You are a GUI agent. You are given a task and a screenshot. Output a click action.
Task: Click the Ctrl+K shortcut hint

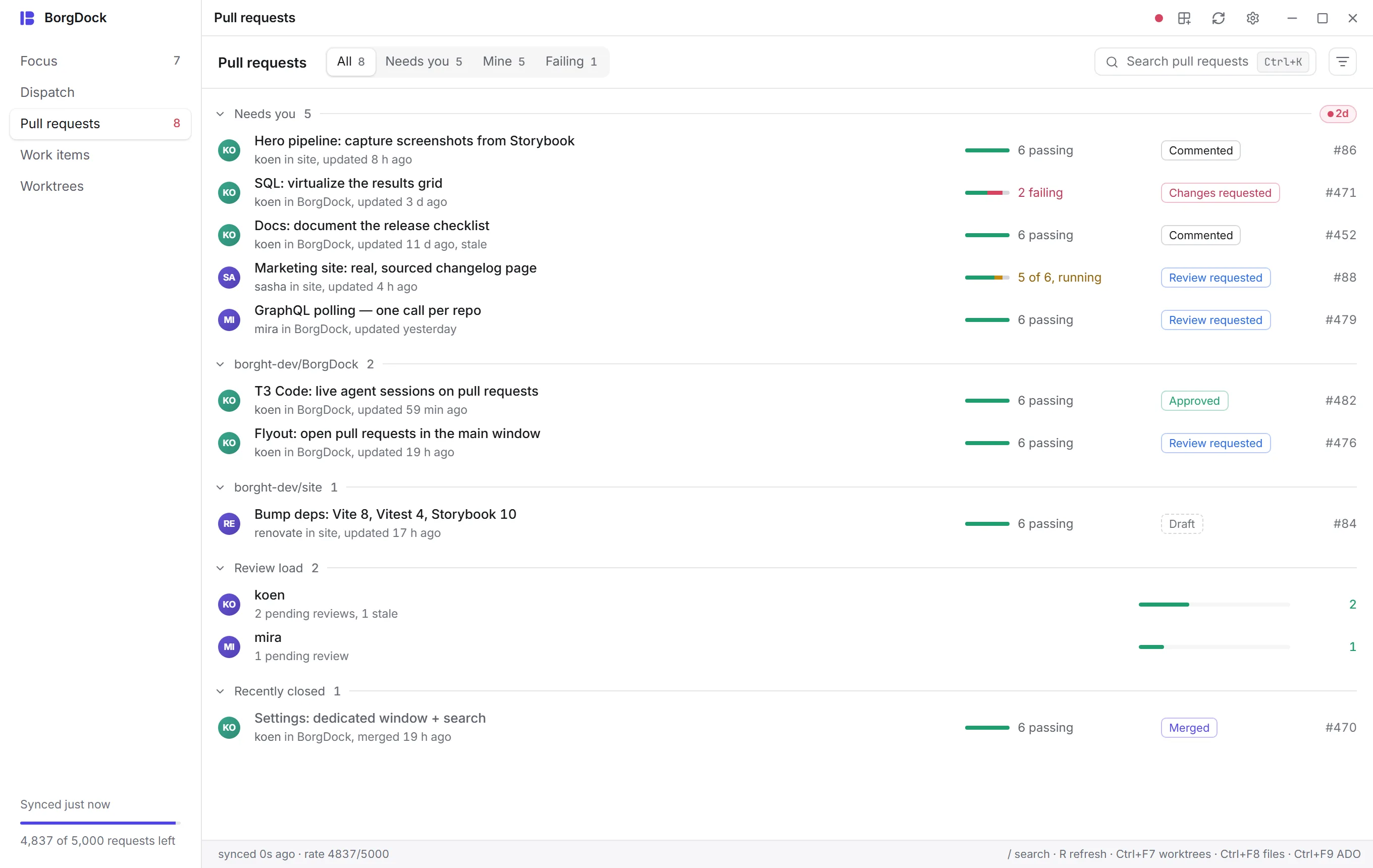pyautogui.click(x=1283, y=62)
